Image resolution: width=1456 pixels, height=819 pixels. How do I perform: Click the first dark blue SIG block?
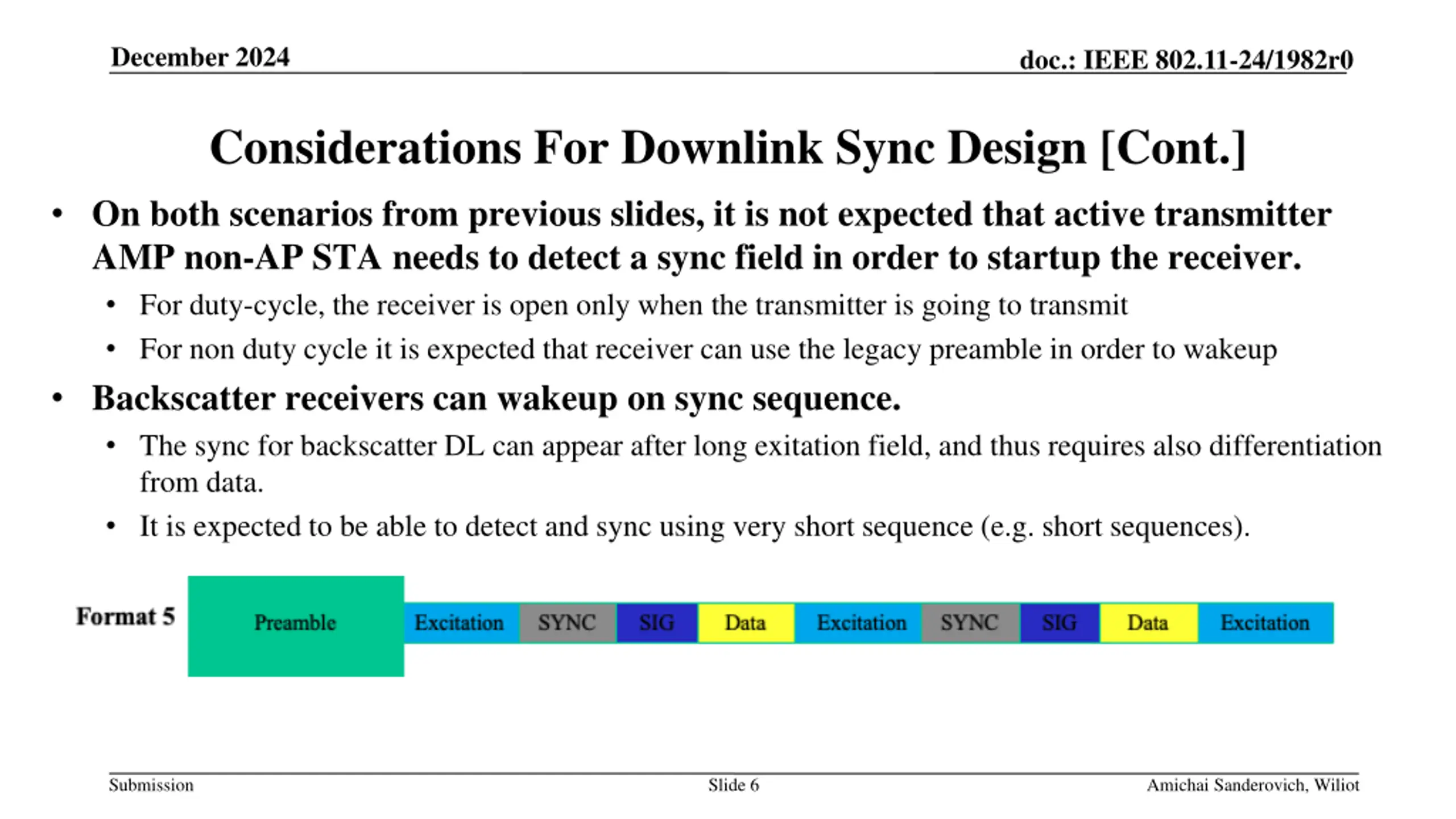[x=657, y=623]
